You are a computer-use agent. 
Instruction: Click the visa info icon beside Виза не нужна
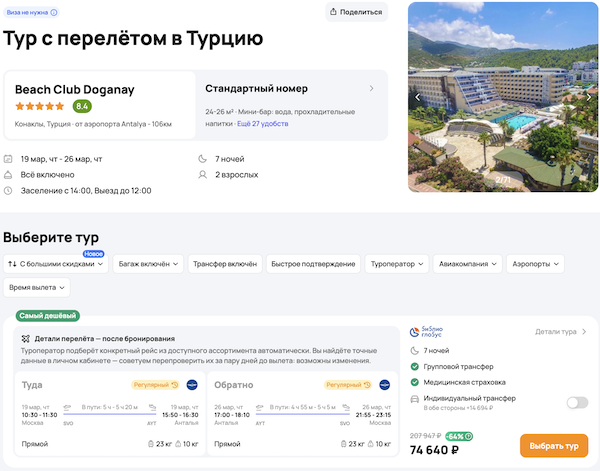pos(53,13)
